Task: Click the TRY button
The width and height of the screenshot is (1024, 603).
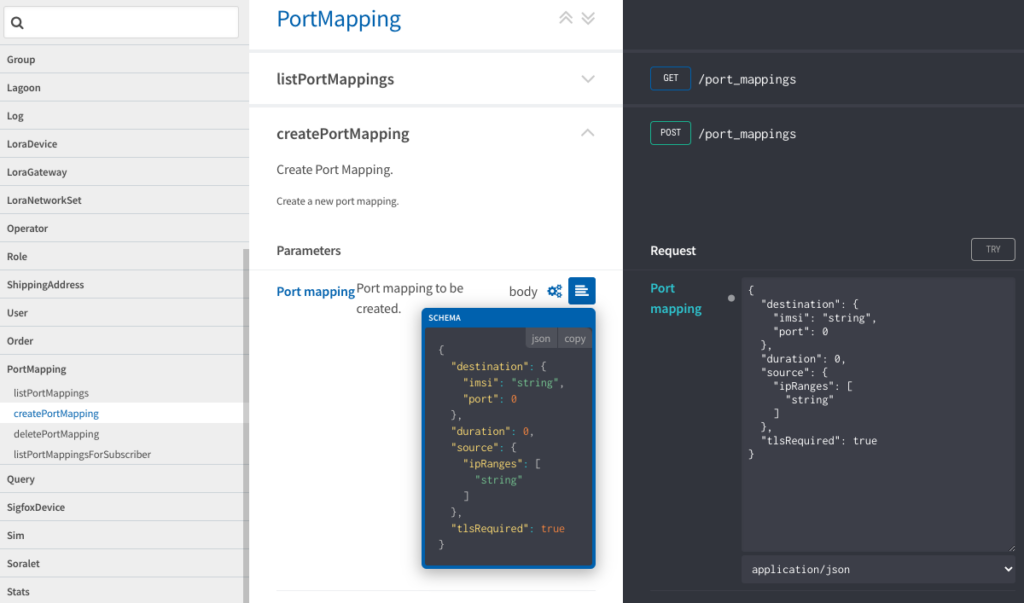Action: pos(992,250)
